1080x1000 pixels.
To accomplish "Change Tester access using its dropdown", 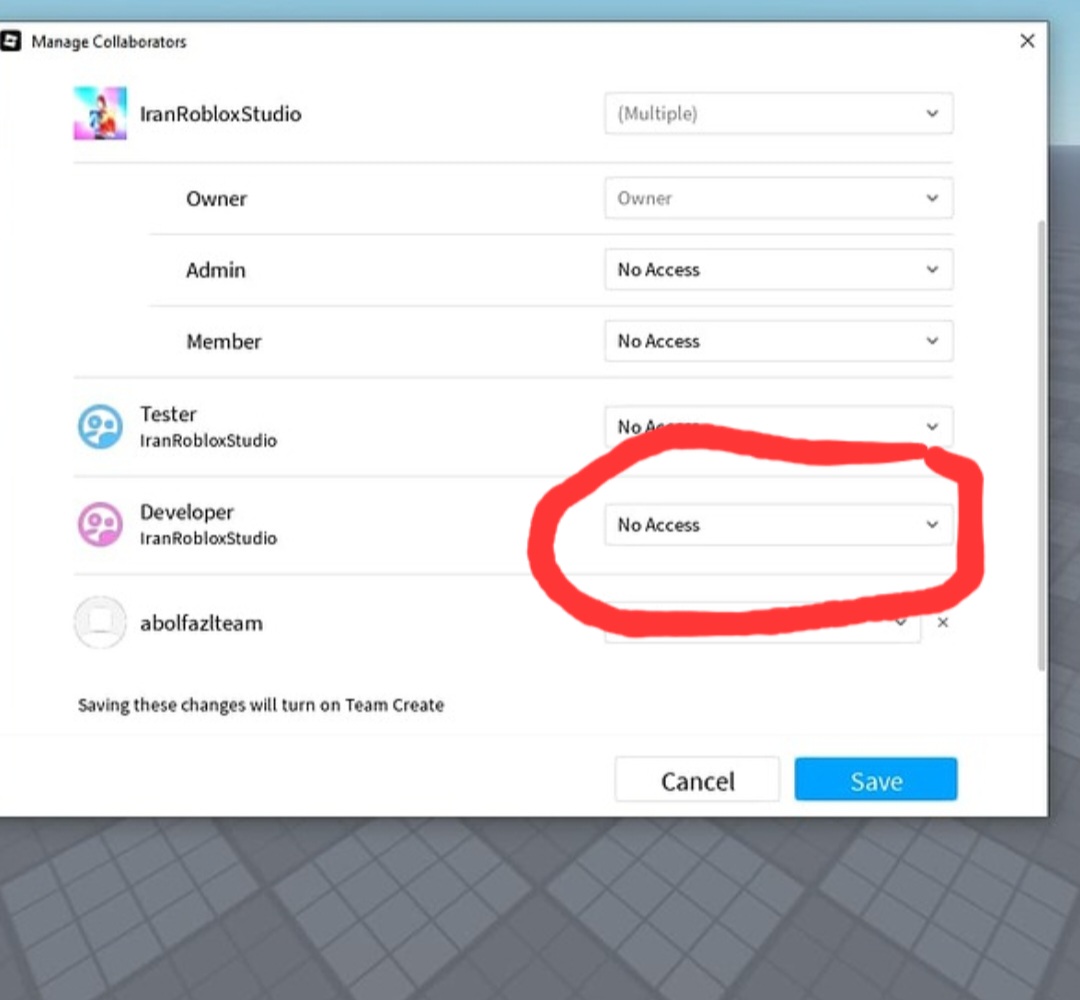I will coord(779,426).
